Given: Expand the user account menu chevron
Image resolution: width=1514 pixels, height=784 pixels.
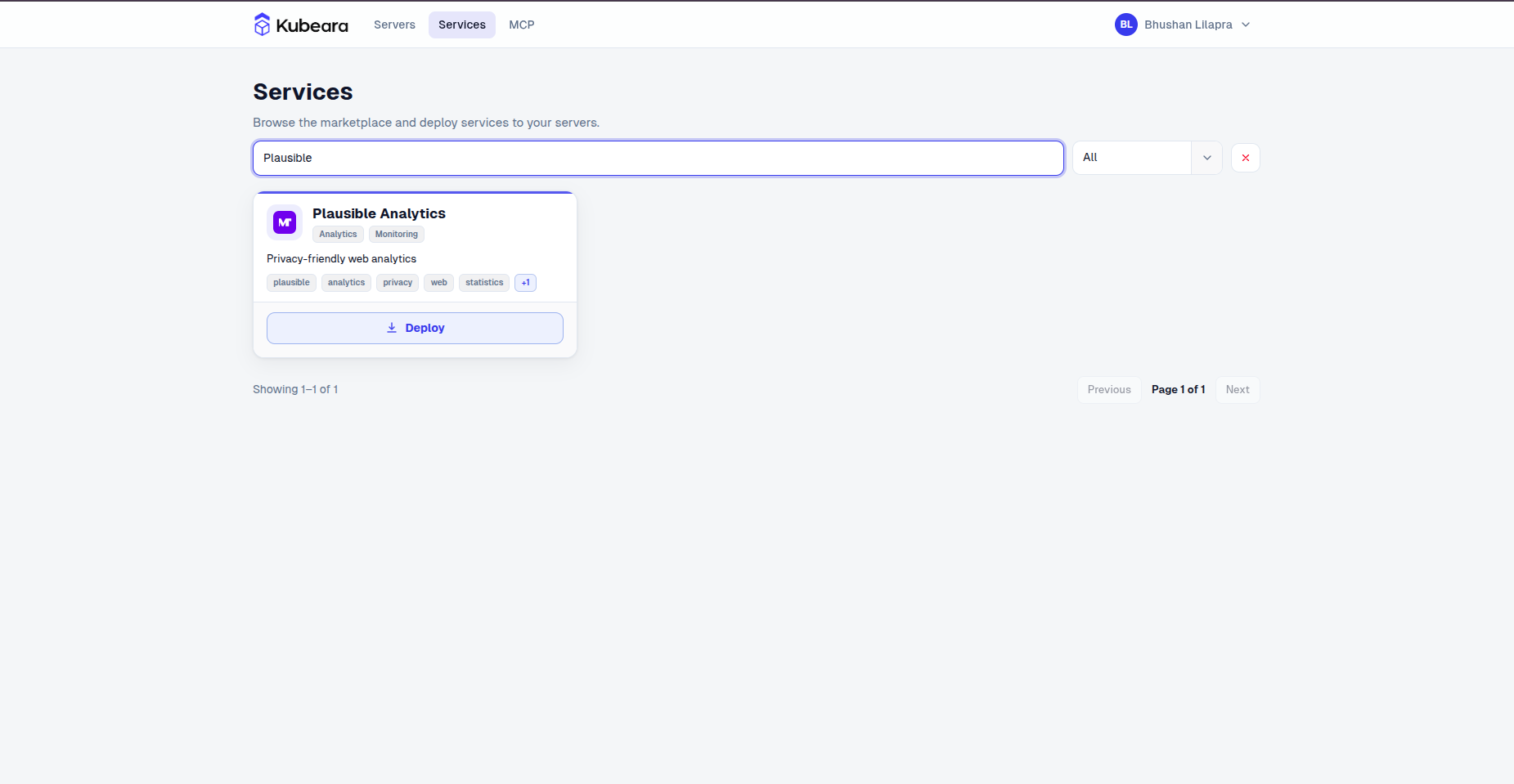Looking at the screenshot, I should (x=1246, y=25).
